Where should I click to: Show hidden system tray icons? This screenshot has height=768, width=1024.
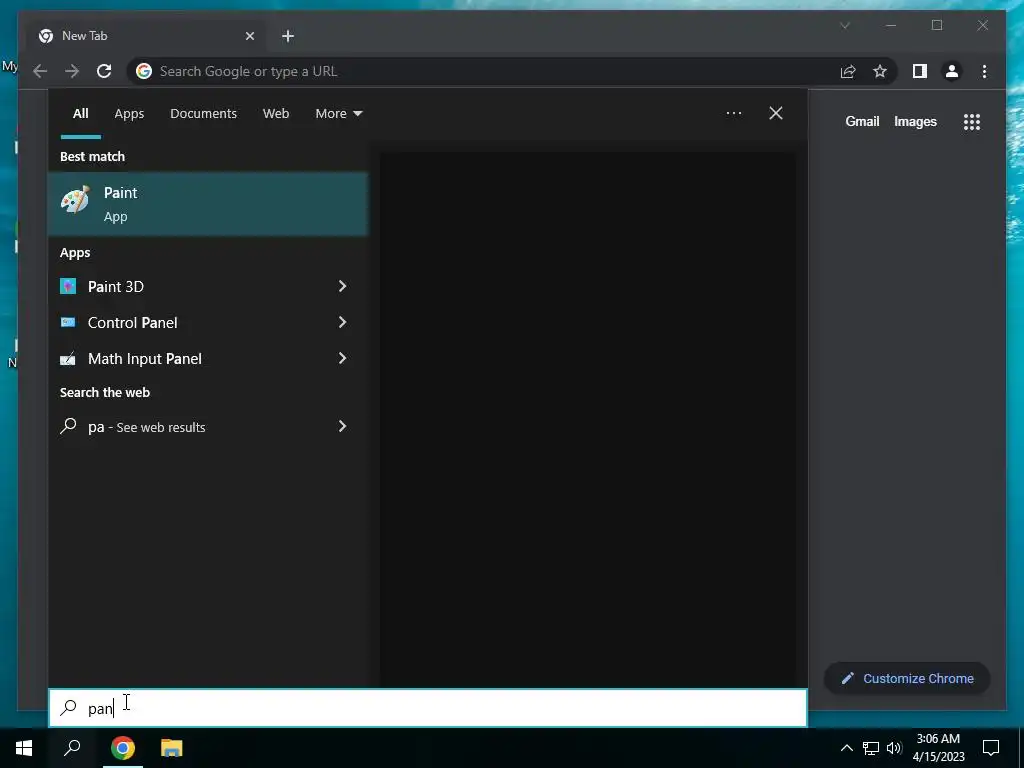[846, 748]
